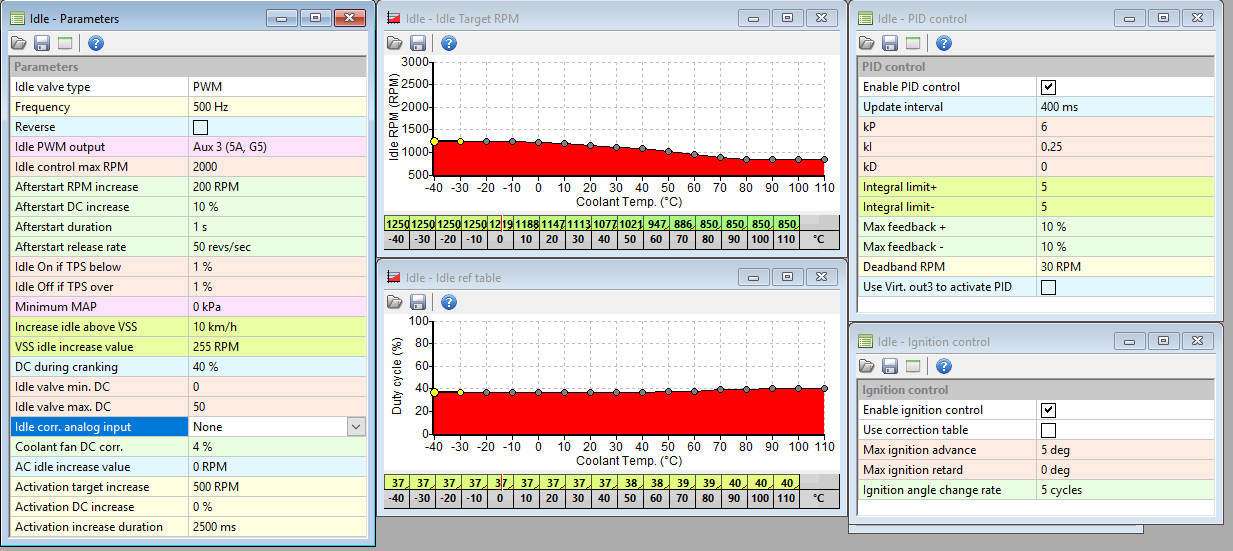Click green panel icon in PID control toolbar
The image size is (1233, 551).
(913, 43)
